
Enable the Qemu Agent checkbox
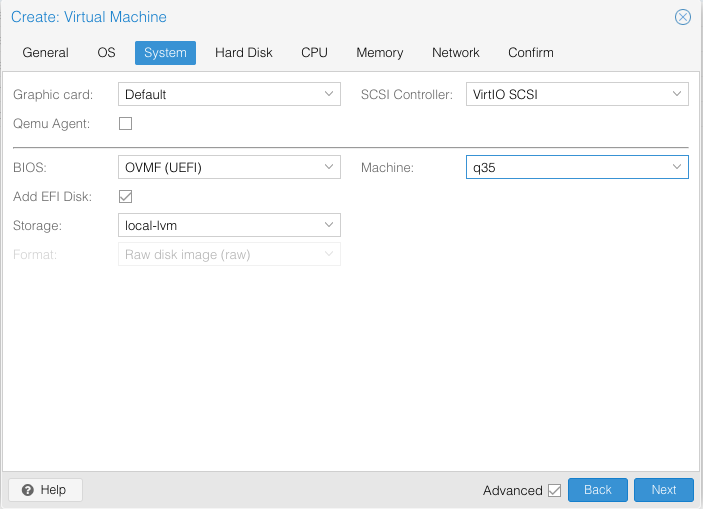[126, 123]
